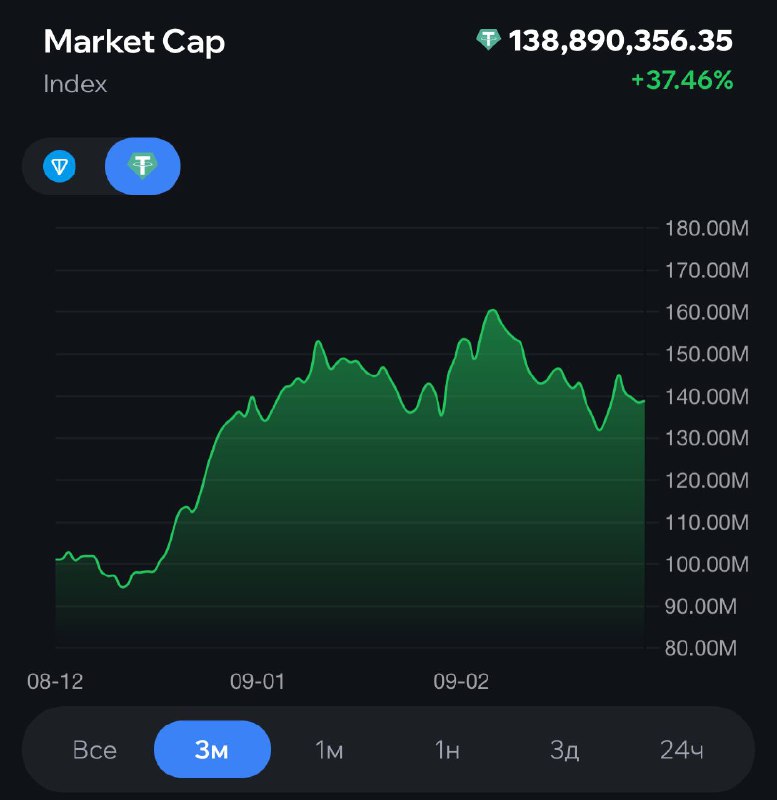777x800 pixels.
Task: Switch the currency toggle to TON
Action: [x=60, y=166]
